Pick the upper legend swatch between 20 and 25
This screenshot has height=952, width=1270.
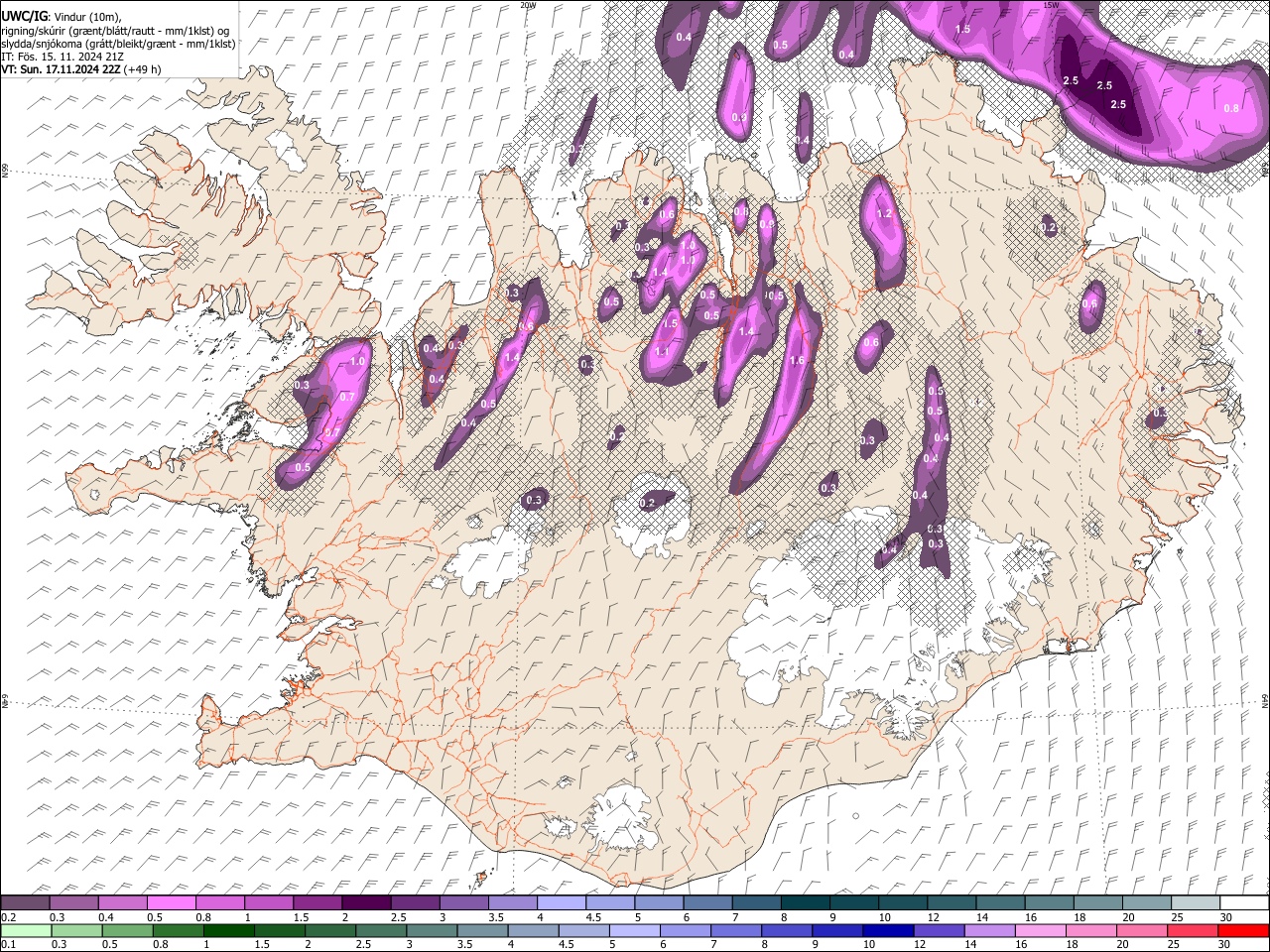coord(1147,903)
